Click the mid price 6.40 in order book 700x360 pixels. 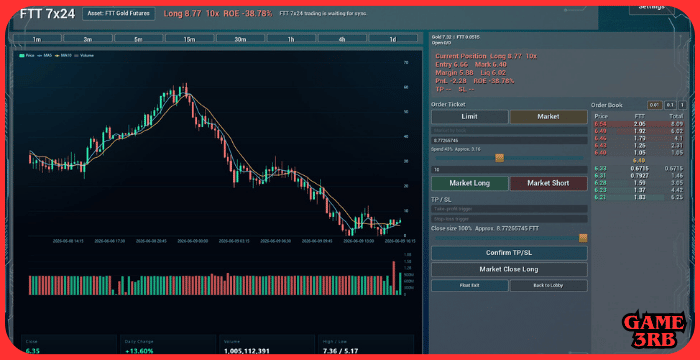[639, 160]
